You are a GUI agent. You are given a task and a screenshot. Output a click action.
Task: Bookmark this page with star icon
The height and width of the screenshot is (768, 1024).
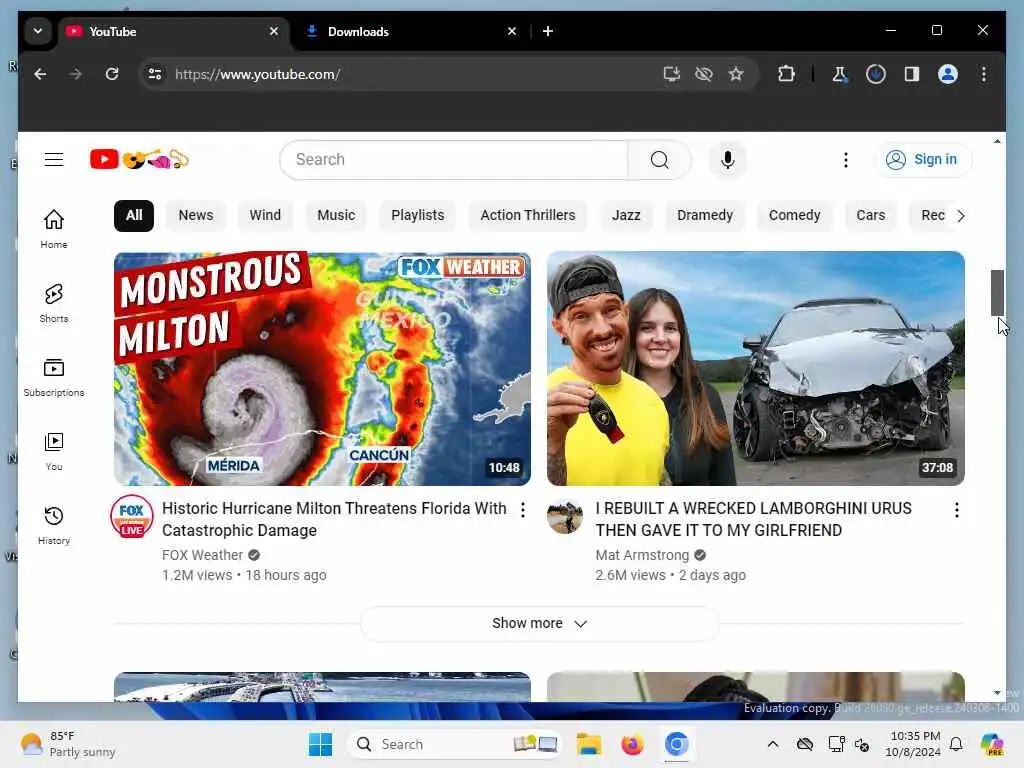pos(736,74)
